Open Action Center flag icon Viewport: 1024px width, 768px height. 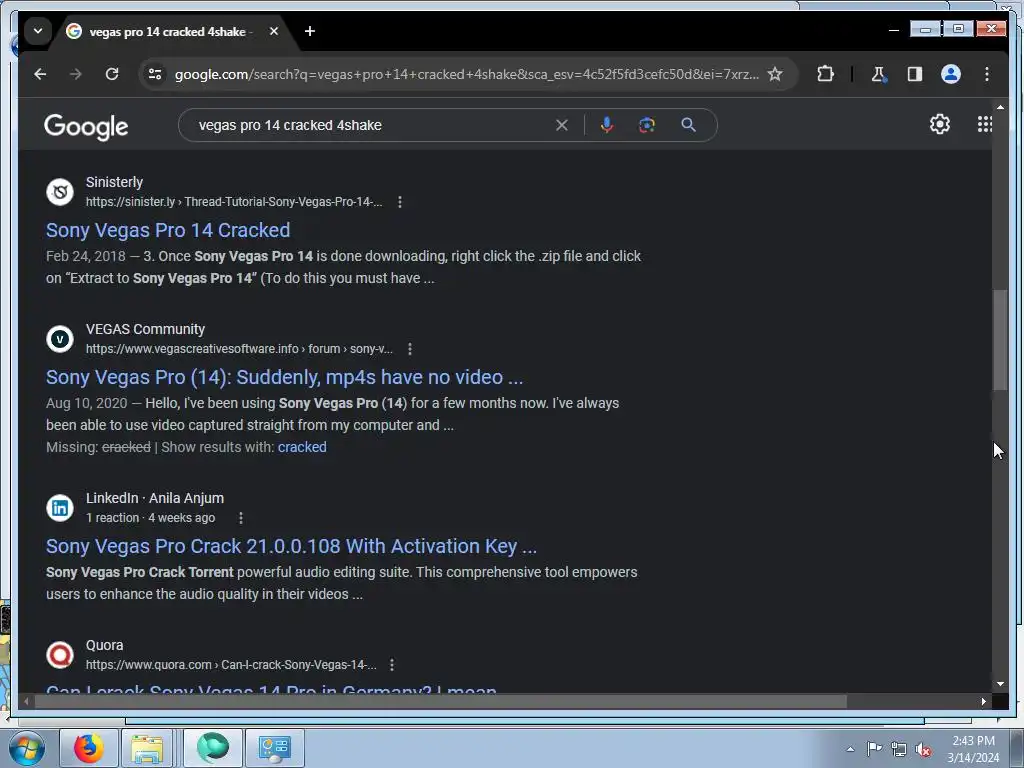874,749
